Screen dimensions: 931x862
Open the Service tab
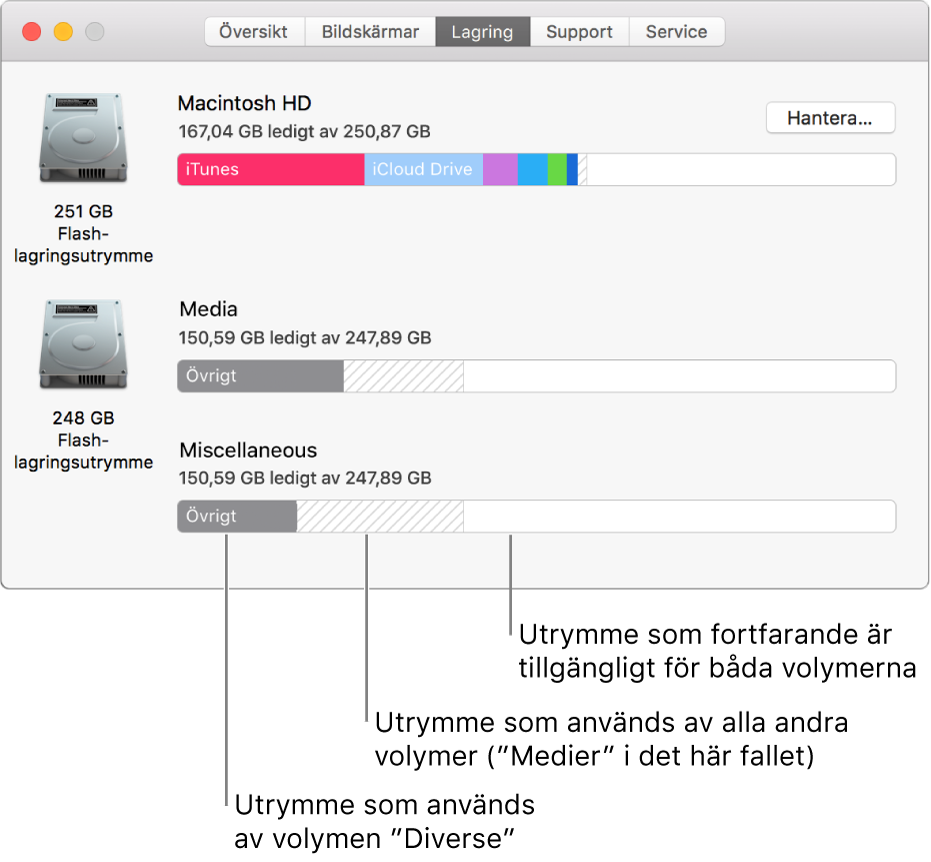[677, 31]
